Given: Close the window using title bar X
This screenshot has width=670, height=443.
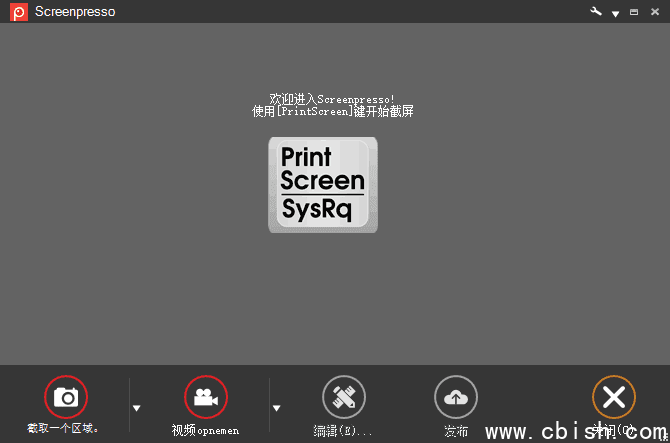Looking at the screenshot, I should pos(653,12).
